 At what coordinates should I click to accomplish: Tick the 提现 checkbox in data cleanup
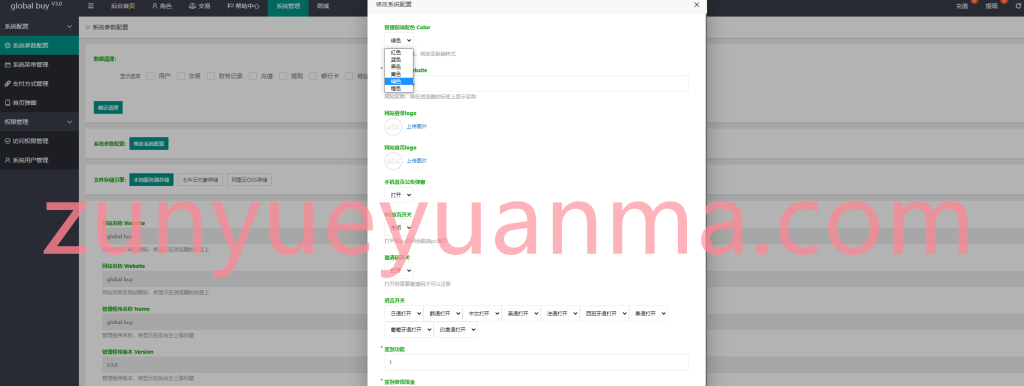(x=283, y=76)
